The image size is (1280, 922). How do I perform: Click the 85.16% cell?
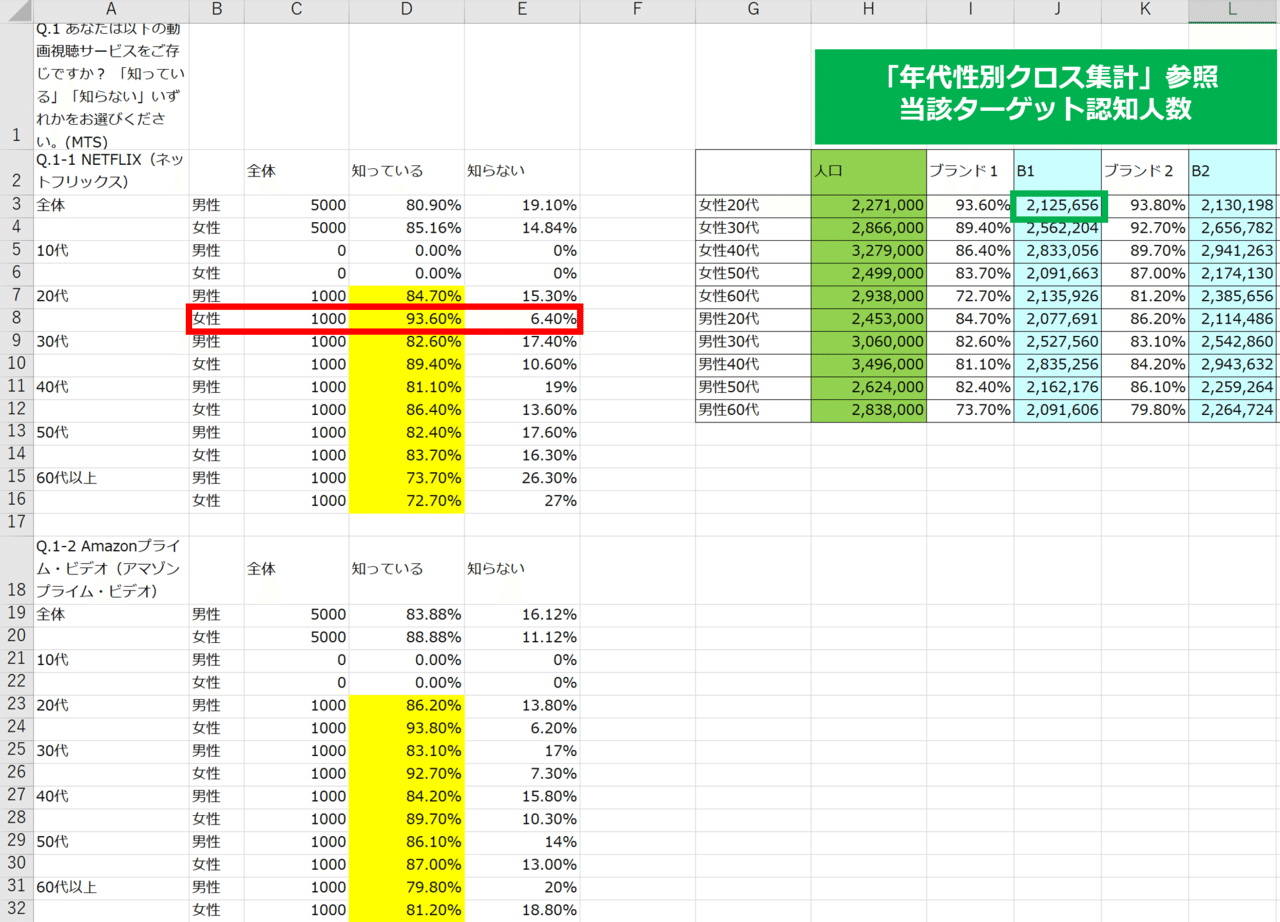pyautogui.click(x=406, y=229)
